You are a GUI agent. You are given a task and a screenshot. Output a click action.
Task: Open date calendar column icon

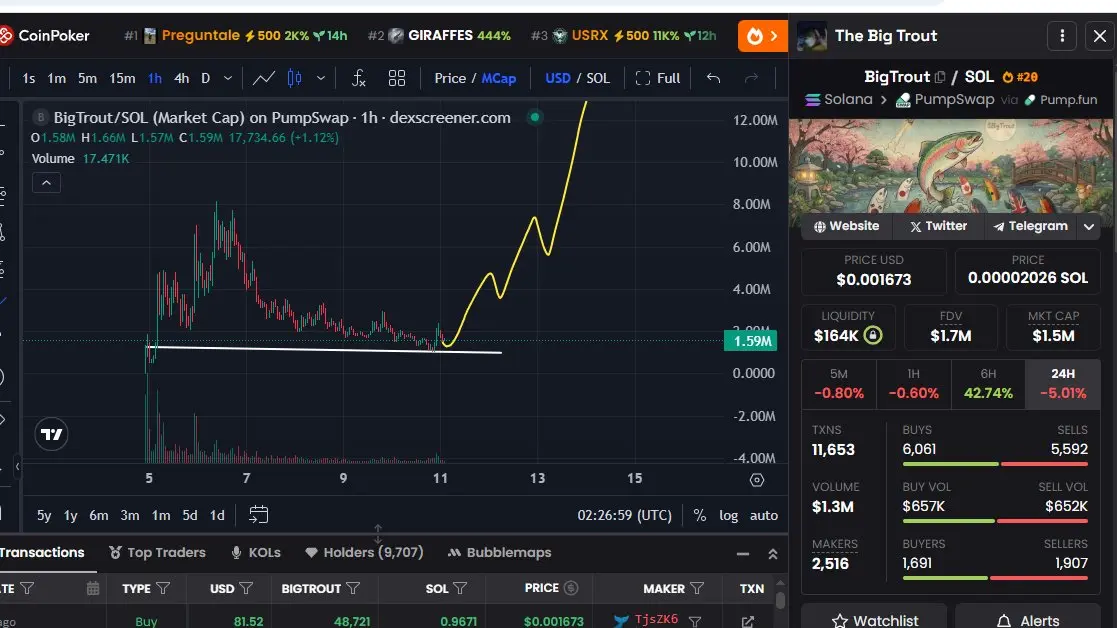93,588
